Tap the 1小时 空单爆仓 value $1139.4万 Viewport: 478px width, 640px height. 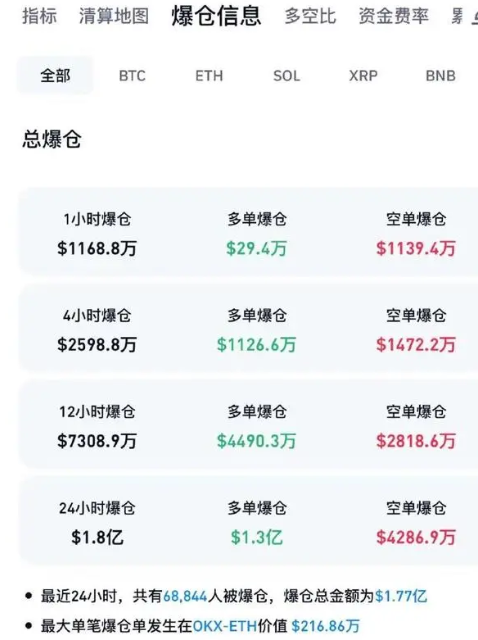[416, 248]
